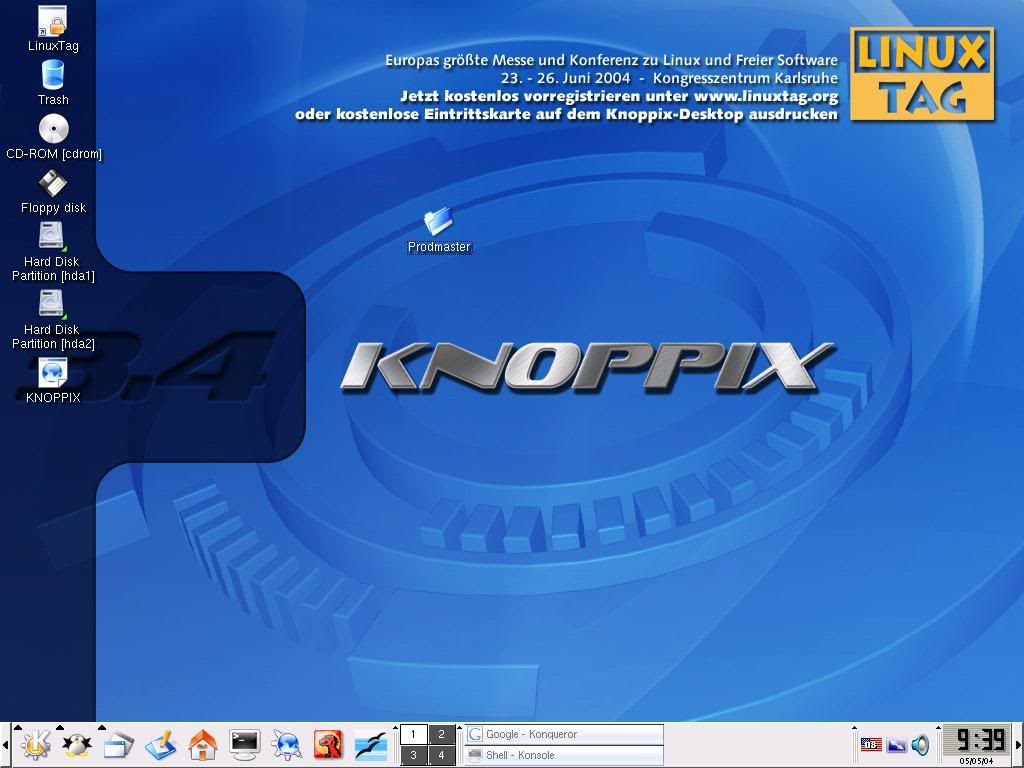Switch to virtual desktop 3

[x=413, y=755]
